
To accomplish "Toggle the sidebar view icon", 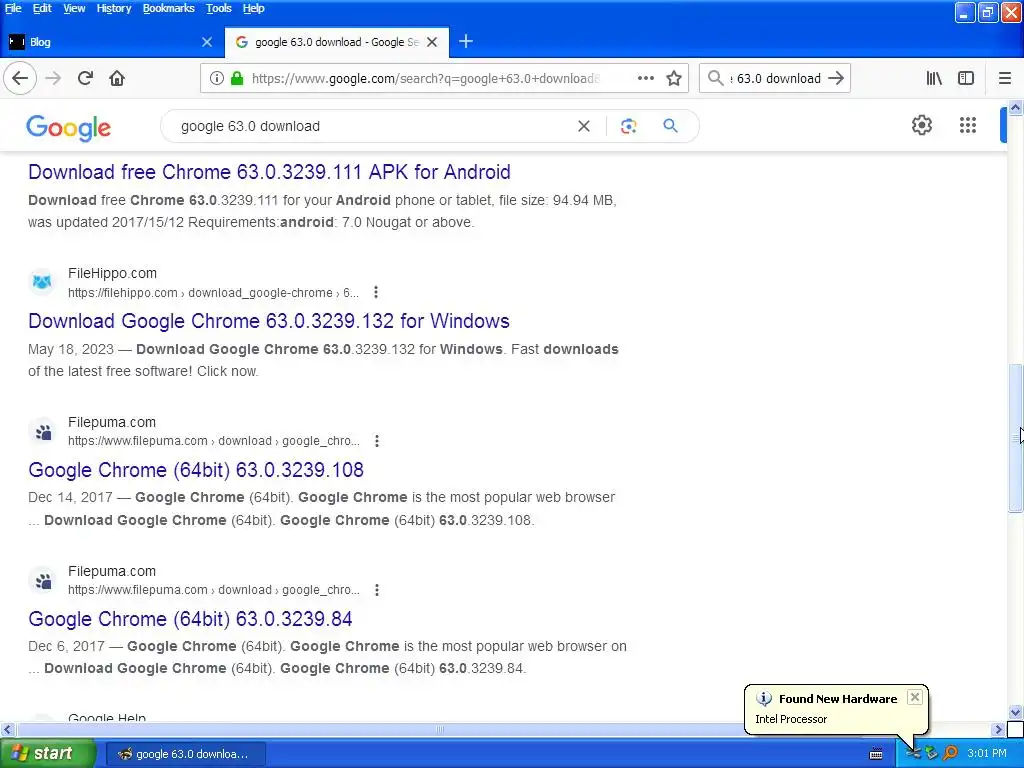I will point(966,78).
